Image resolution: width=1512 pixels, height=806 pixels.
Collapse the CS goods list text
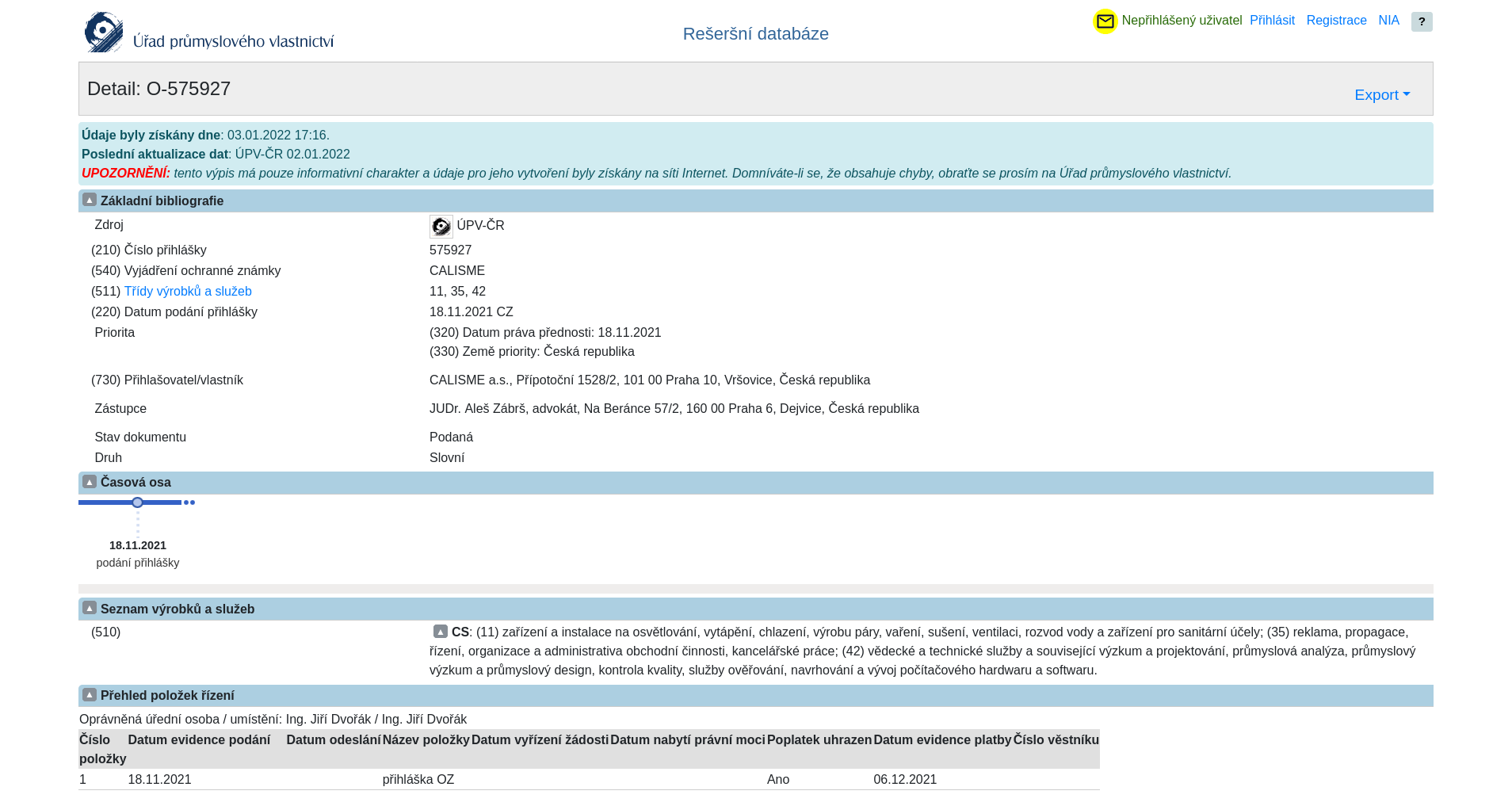pos(441,632)
